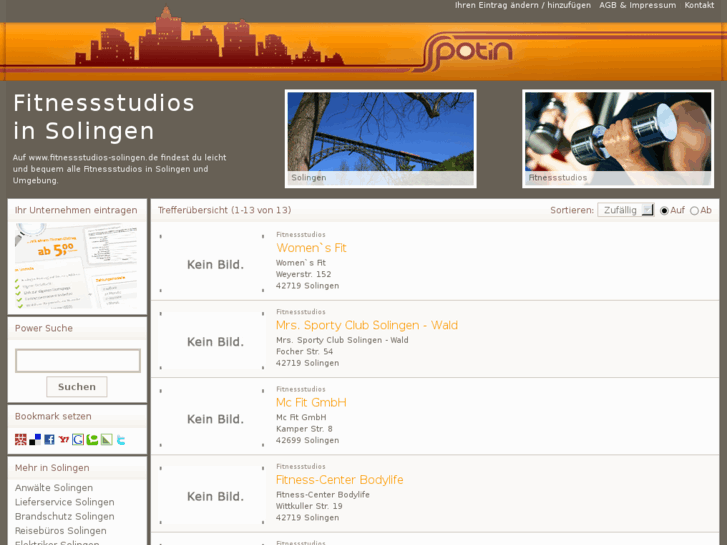
Task: Click the Spotin logo
Action: click(467, 52)
